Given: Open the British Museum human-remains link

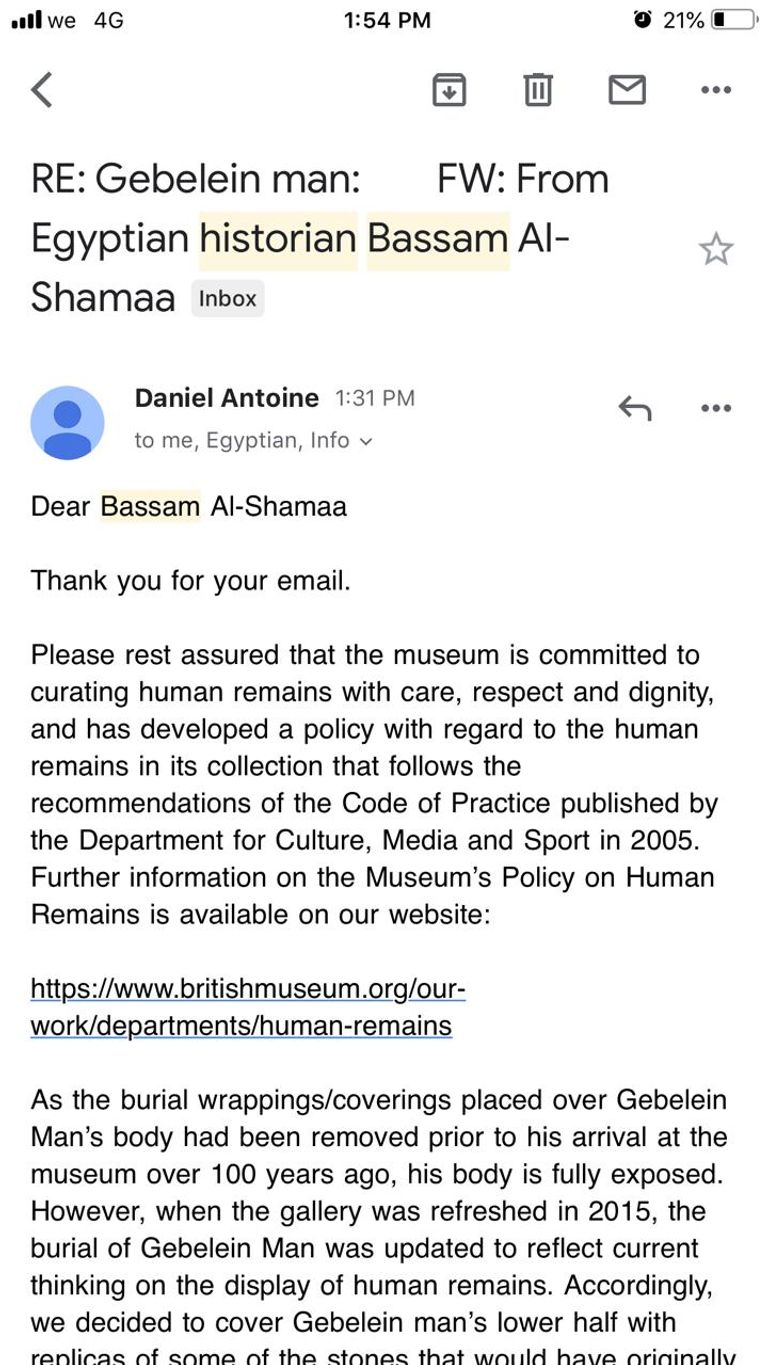Looking at the screenshot, I should pos(248,1007).
